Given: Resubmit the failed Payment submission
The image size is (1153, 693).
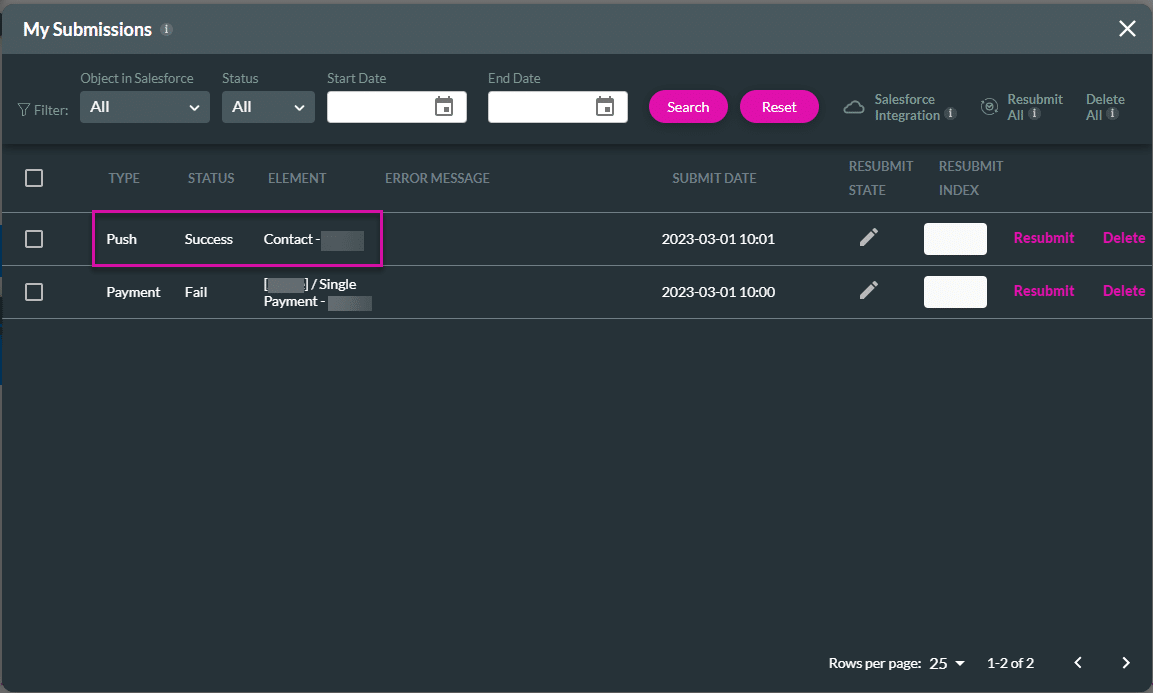Looking at the screenshot, I should click(x=1043, y=291).
